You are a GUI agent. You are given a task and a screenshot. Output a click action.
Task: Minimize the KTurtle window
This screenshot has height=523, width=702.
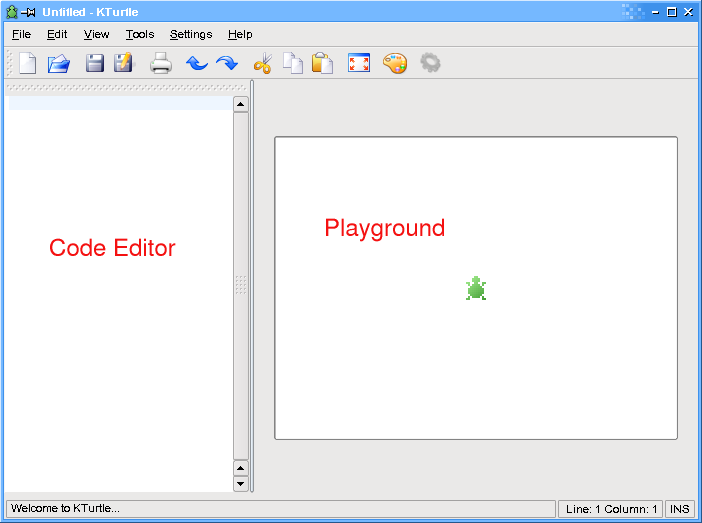tap(655, 13)
